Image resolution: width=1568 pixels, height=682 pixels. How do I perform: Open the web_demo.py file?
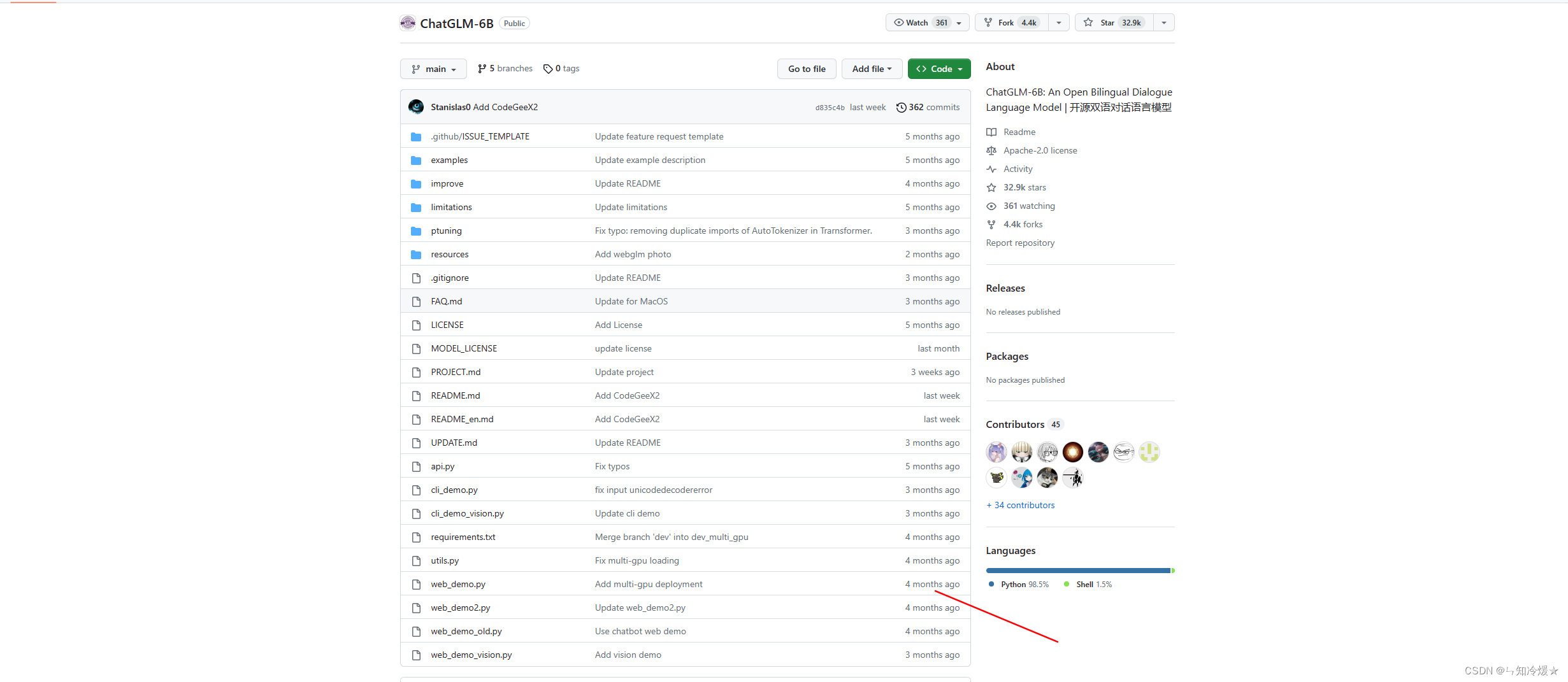(x=457, y=585)
